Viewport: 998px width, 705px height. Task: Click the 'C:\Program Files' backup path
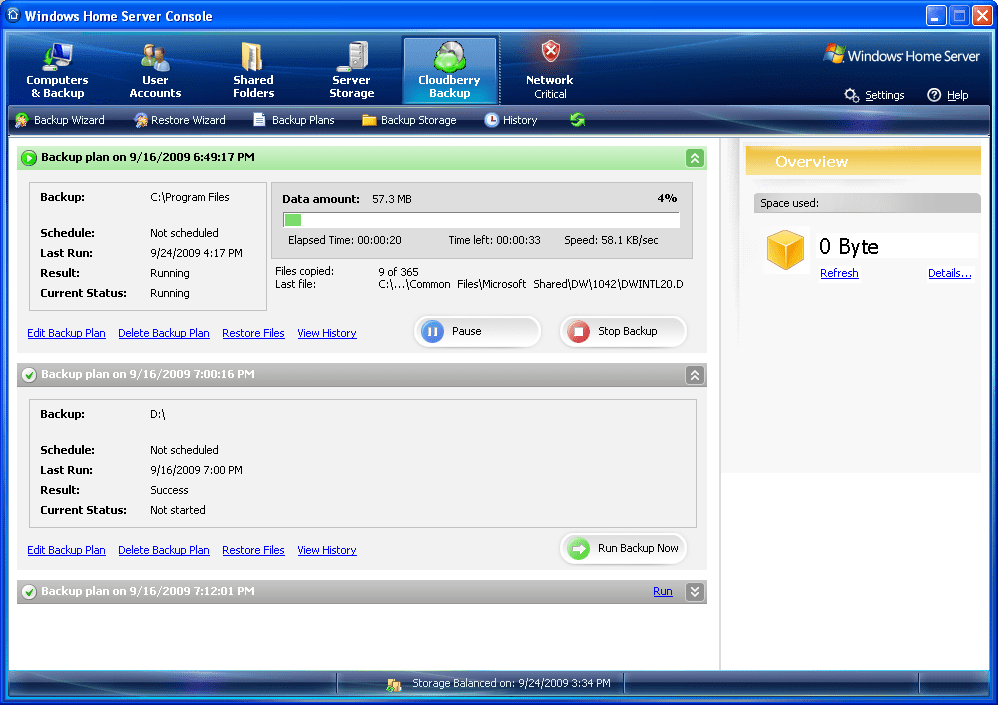pyautogui.click(x=190, y=197)
